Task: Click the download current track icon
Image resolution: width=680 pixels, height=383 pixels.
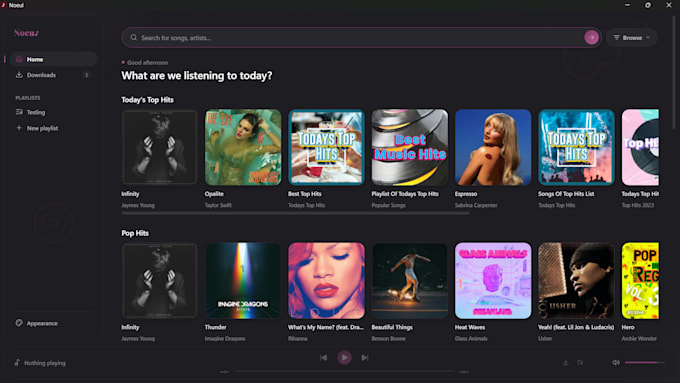Action: click(566, 363)
